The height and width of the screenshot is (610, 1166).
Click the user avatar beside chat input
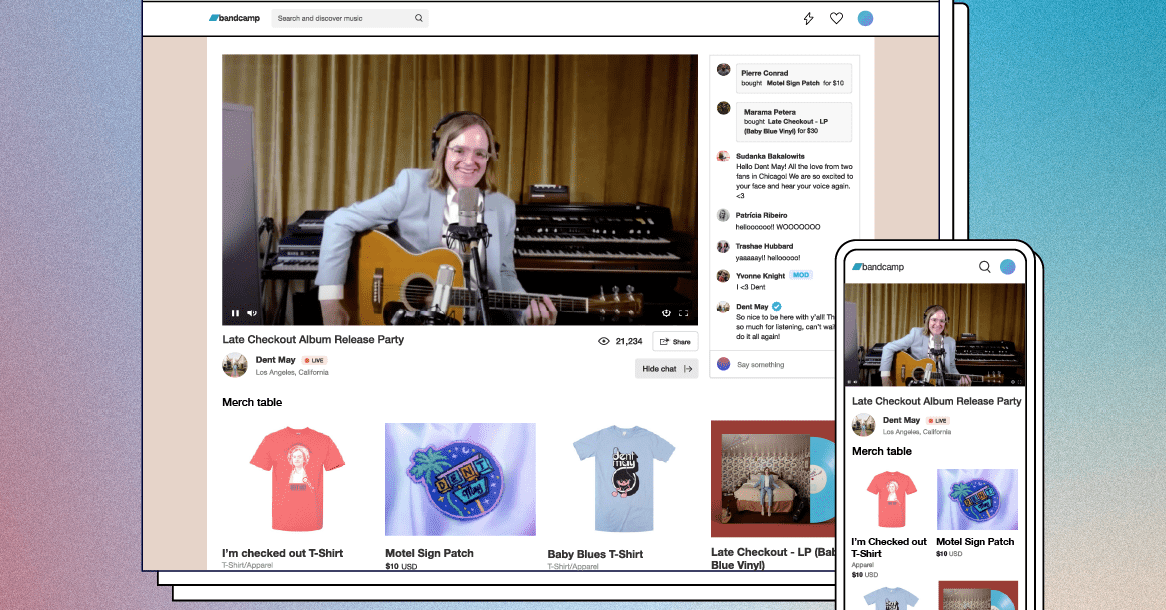pyautogui.click(x=724, y=364)
